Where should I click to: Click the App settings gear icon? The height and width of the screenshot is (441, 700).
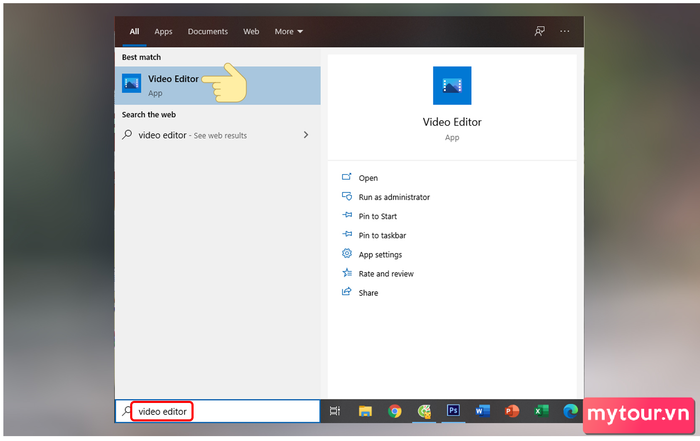[x=346, y=254]
